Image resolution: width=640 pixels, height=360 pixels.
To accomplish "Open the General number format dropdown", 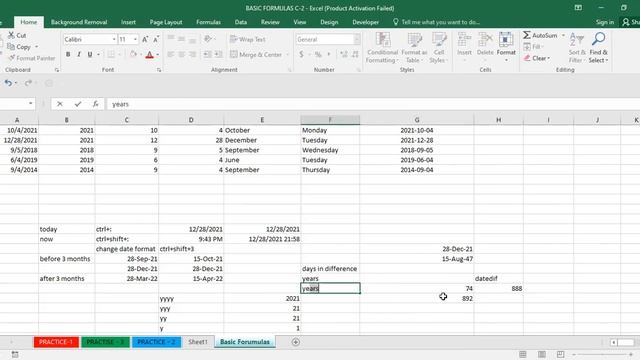I will [357, 39].
